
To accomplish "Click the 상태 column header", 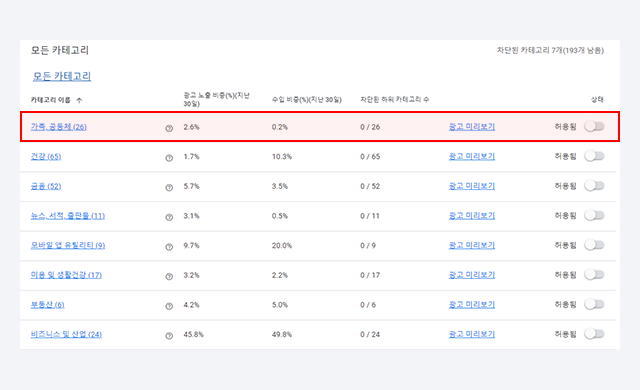I will coord(598,100).
